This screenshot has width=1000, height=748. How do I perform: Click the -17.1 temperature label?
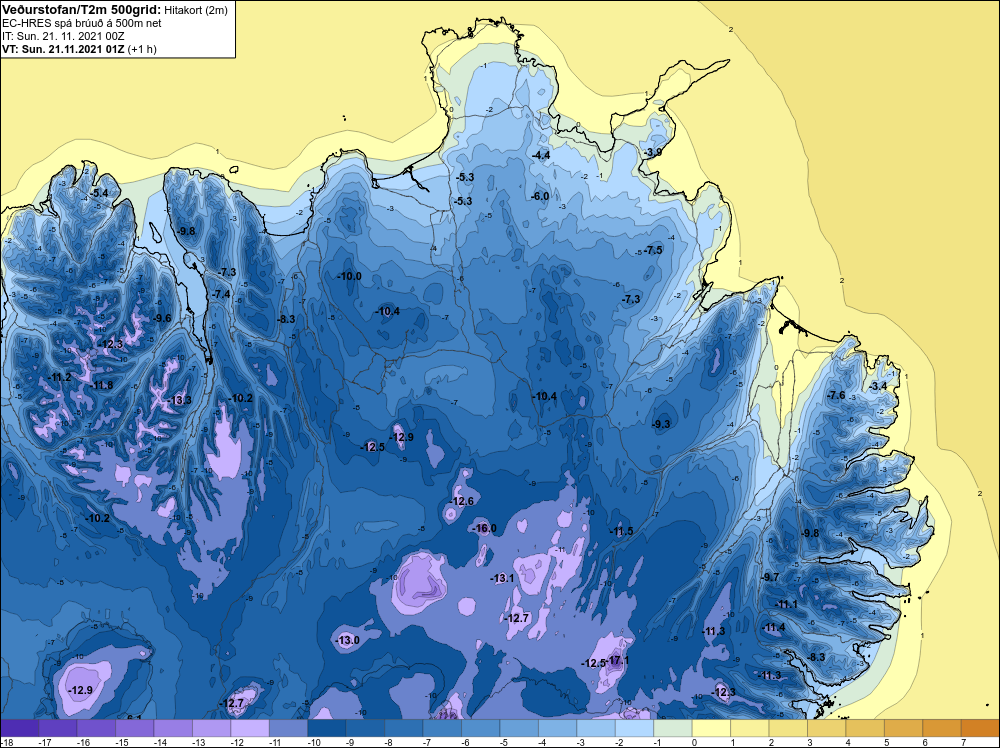click(x=618, y=661)
